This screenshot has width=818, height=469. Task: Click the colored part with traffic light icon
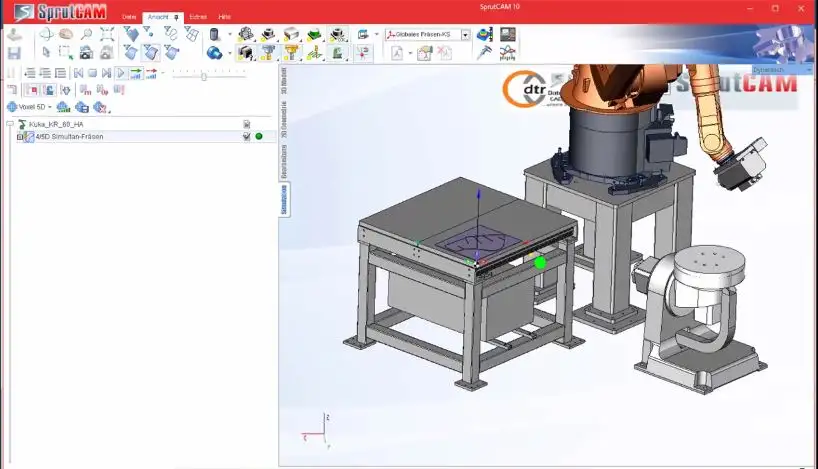point(485,34)
